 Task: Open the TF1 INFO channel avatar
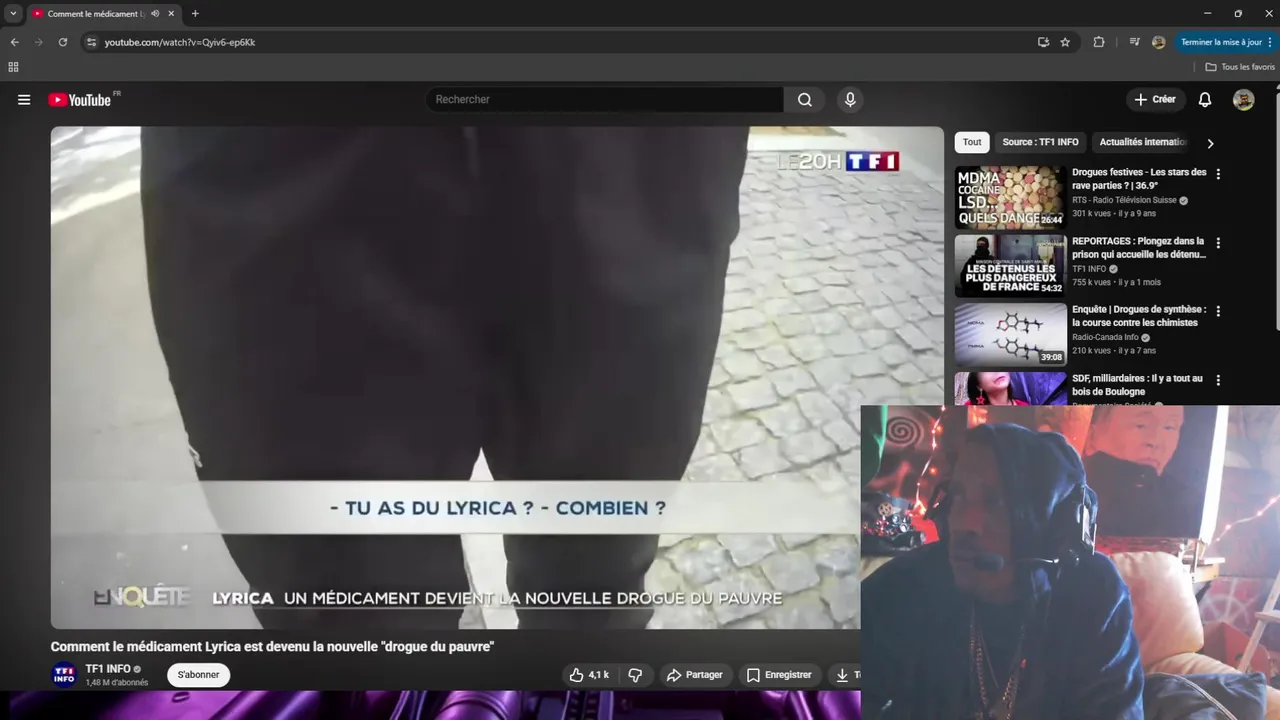click(x=64, y=675)
